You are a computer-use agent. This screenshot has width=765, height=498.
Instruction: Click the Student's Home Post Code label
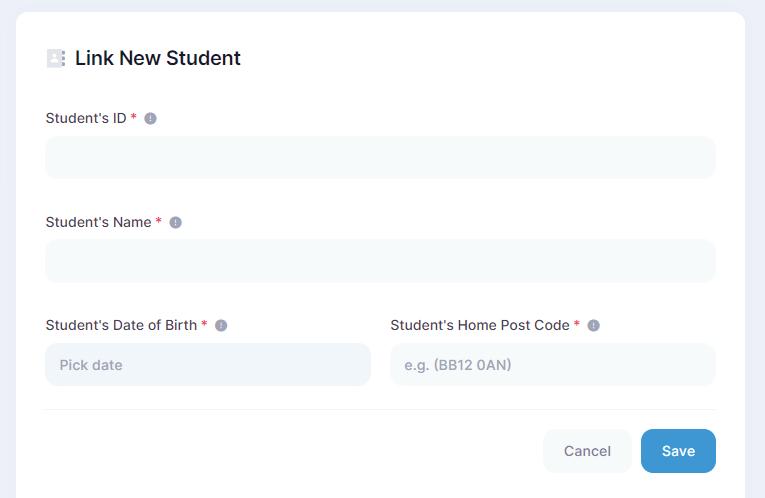pyautogui.click(x=479, y=325)
